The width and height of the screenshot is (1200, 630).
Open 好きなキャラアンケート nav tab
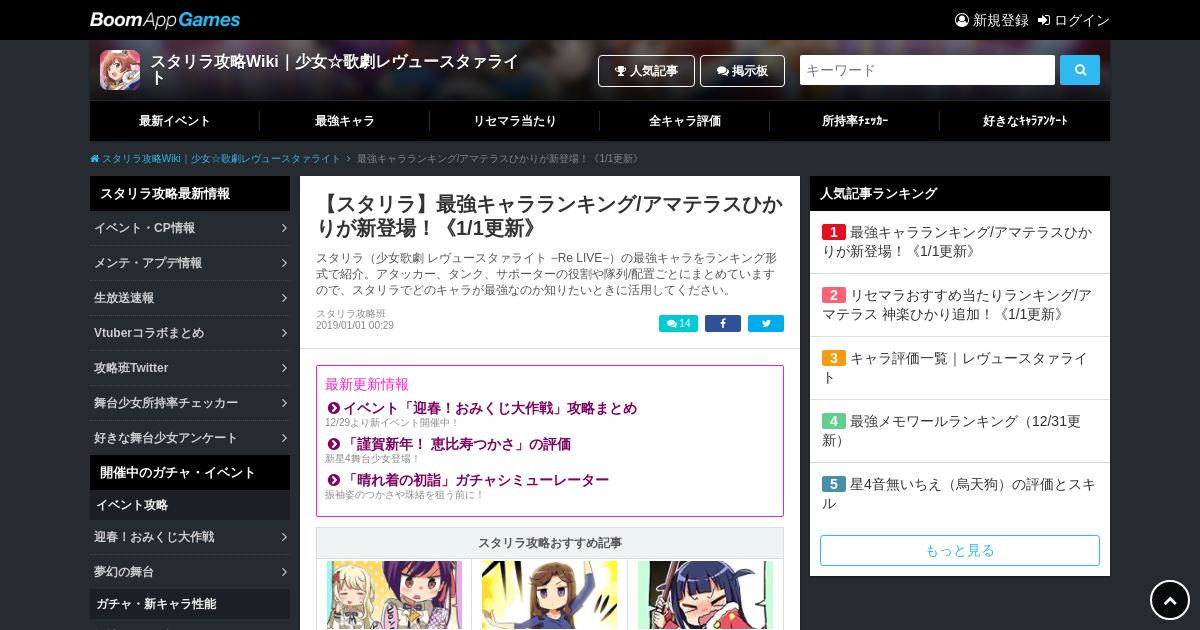point(1025,121)
